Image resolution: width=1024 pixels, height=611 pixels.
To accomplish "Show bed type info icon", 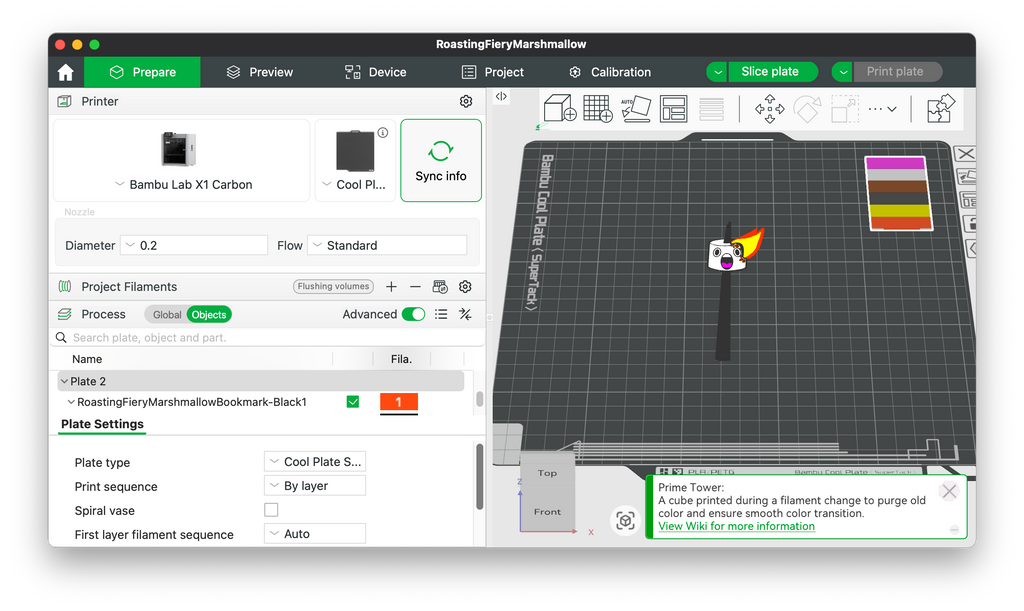I will tap(383, 133).
